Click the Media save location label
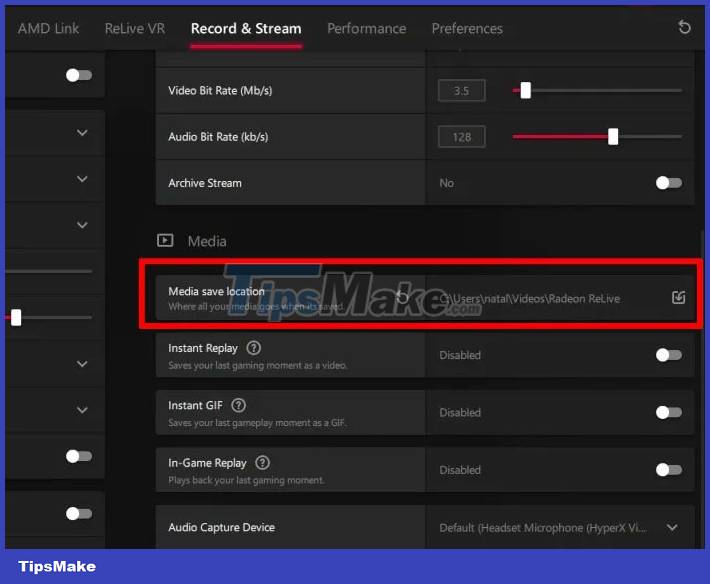Screen dimensions: 710x584 point(216,291)
